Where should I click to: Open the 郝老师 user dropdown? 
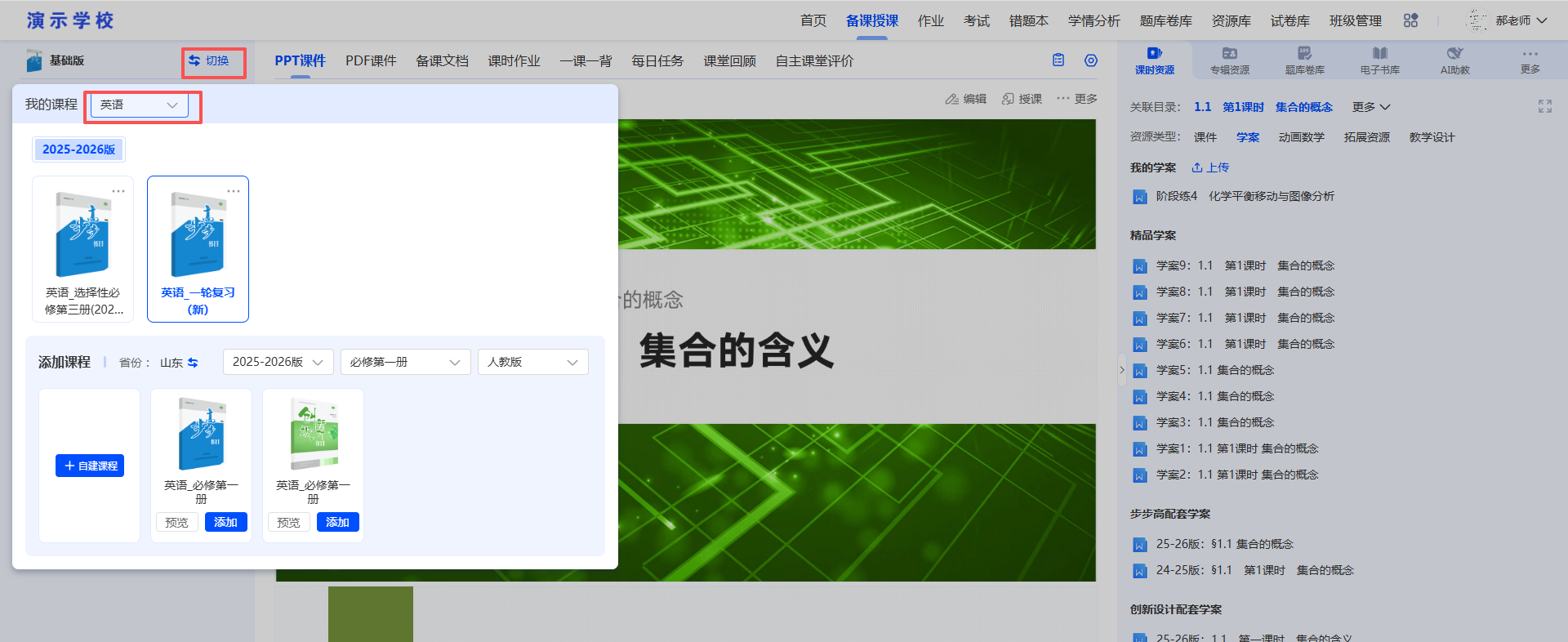[1521, 20]
